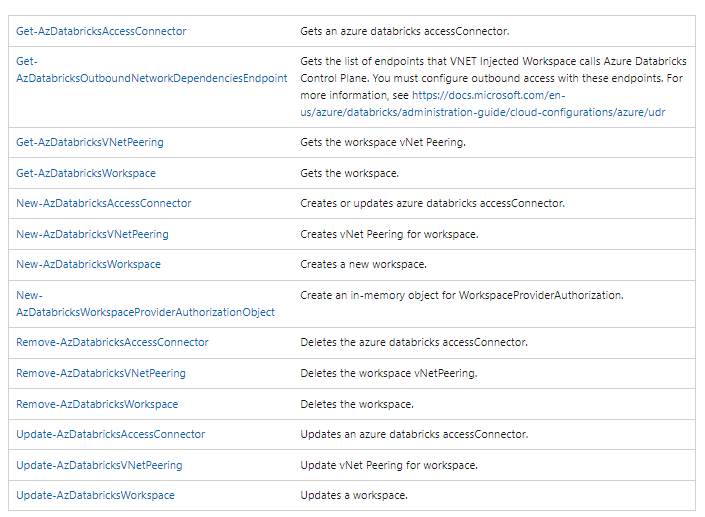Follow the docs.microsoft.com udr documentation link
This screenshot has width=705, height=517.
(482, 104)
